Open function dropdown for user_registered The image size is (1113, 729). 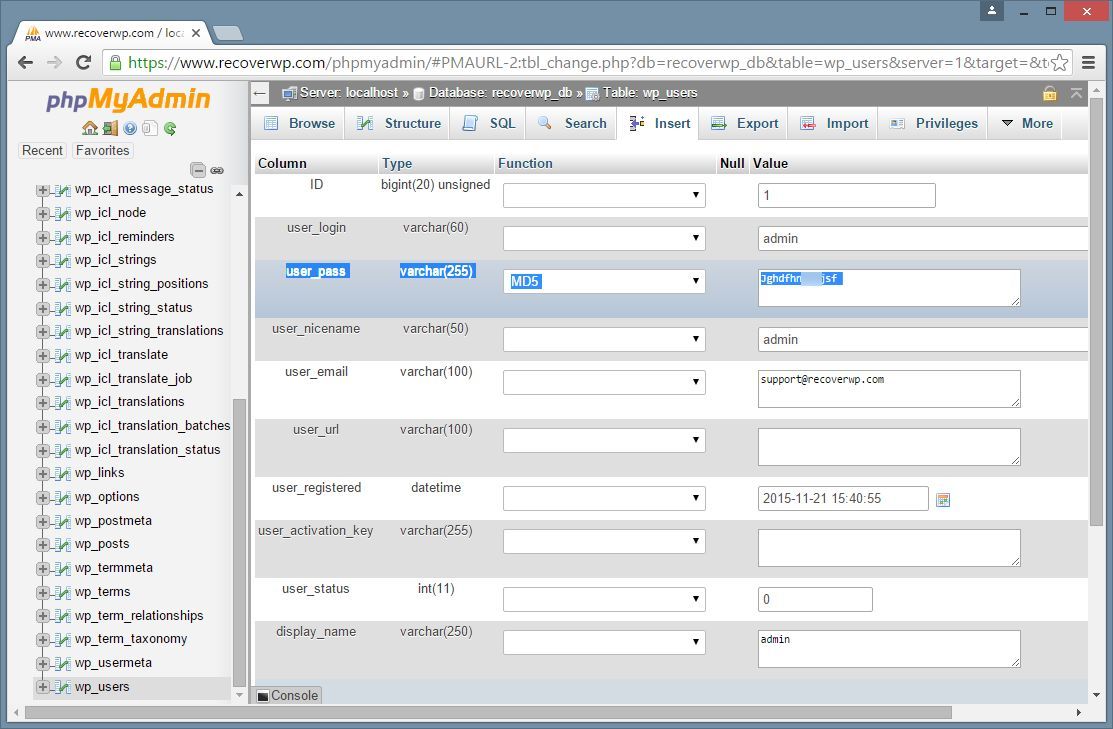(x=604, y=498)
